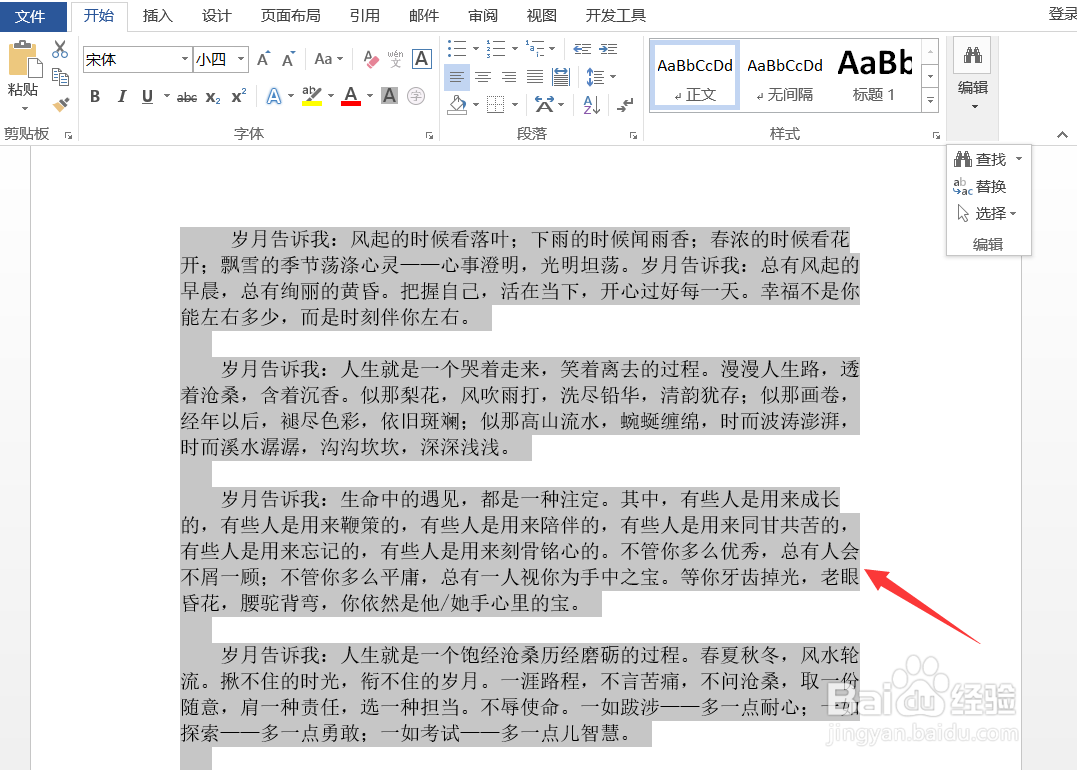Viewport: 1077px width, 770px height.
Task: Toggle bold formatting
Action: pos(95,97)
